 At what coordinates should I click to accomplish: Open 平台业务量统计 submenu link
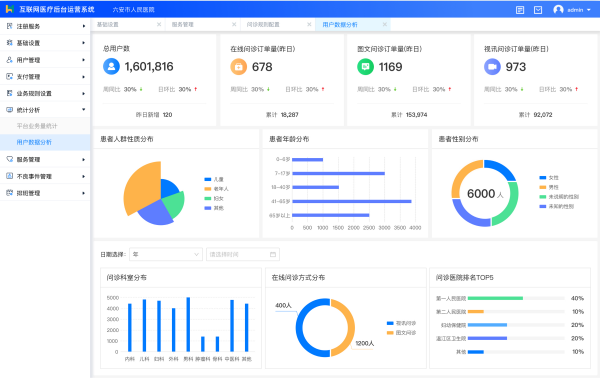(37, 126)
